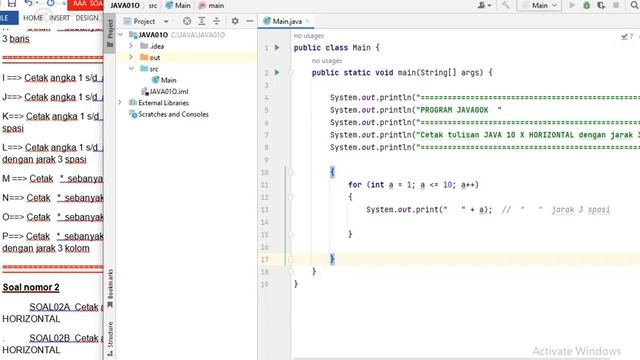
Task: Click the Save icon in Word
Action: (12, 4)
